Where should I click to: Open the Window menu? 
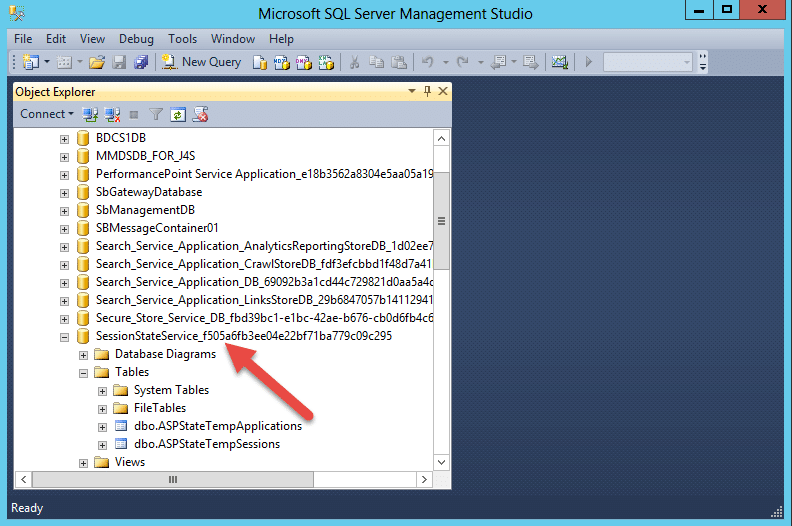click(x=233, y=39)
